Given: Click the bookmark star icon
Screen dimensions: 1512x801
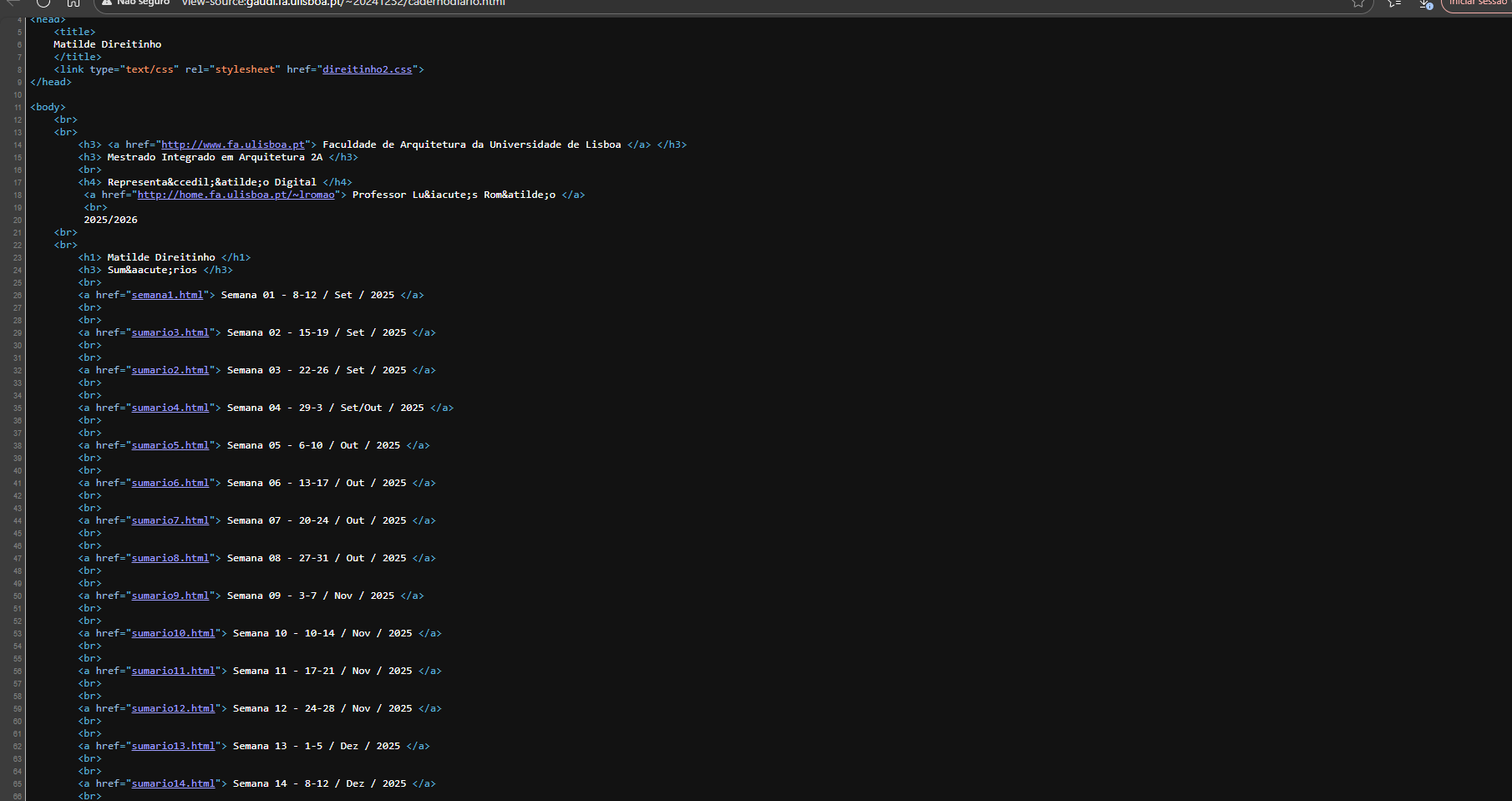Looking at the screenshot, I should [x=1358, y=3].
